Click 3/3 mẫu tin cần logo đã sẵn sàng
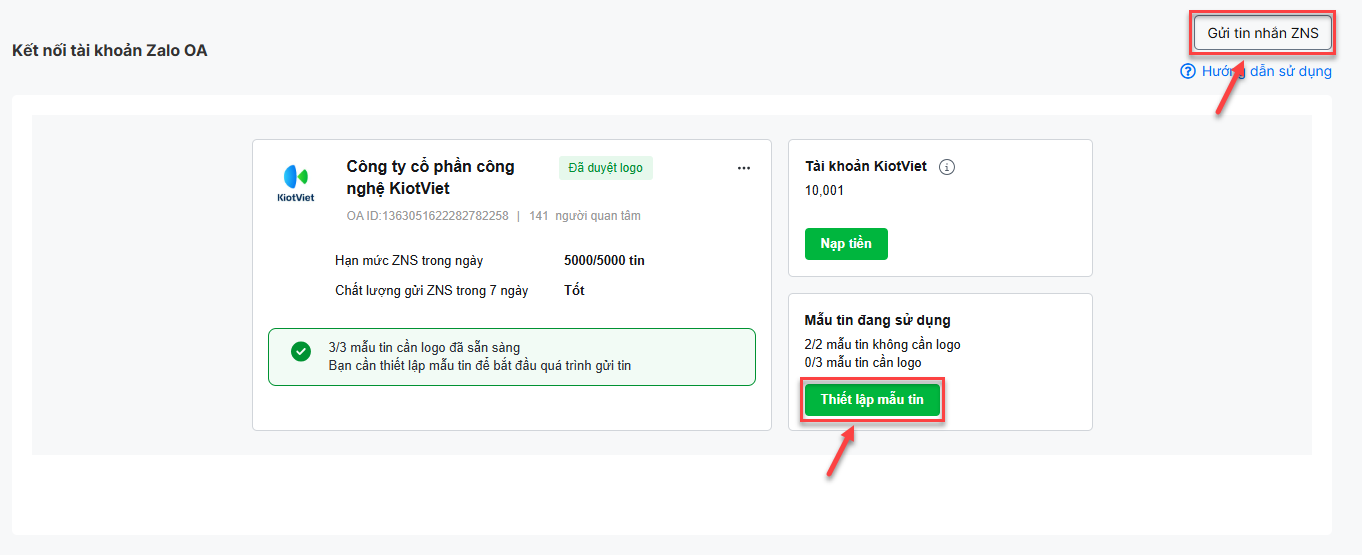This screenshot has width=1362, height=555. (x=424, y=348)
